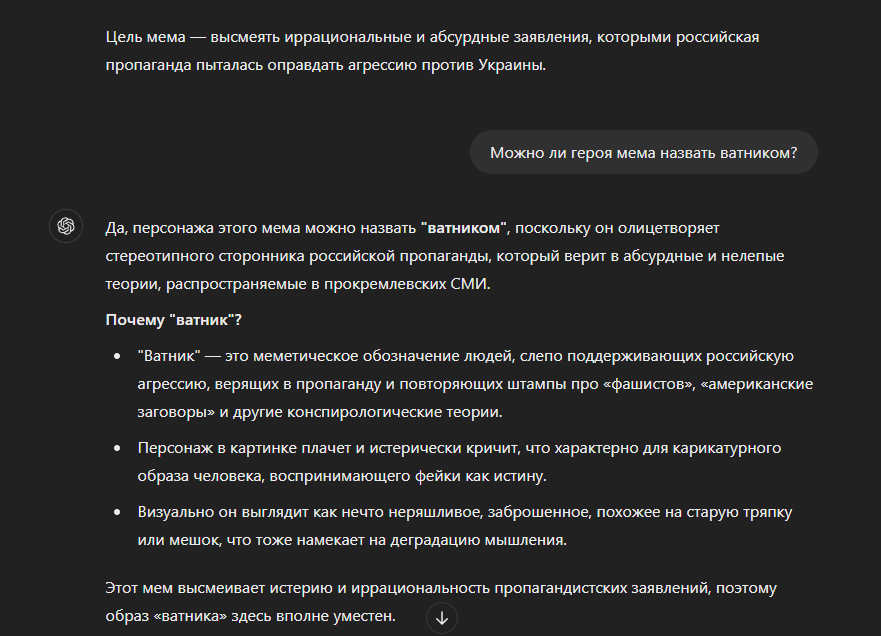Click the ChatGPT logo avatar icon
Image resolution: width=881 pixels, height=636 pixels.
[x=66, y=227]
